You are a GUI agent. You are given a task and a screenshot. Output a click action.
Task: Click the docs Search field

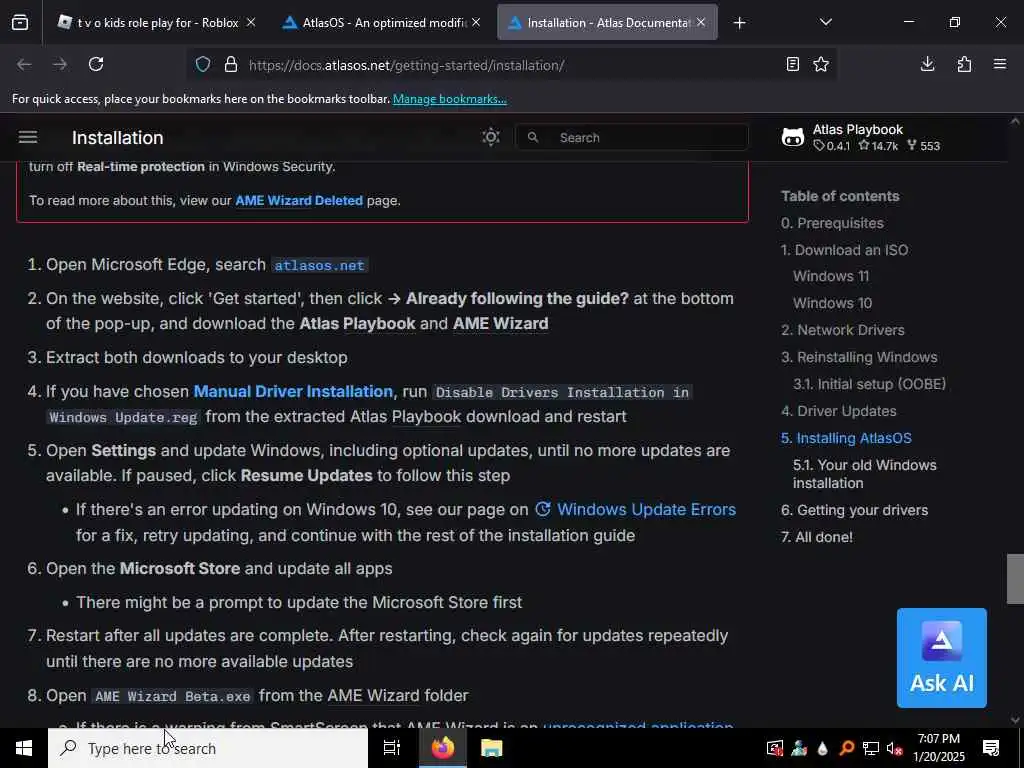(x=632, y=137)
